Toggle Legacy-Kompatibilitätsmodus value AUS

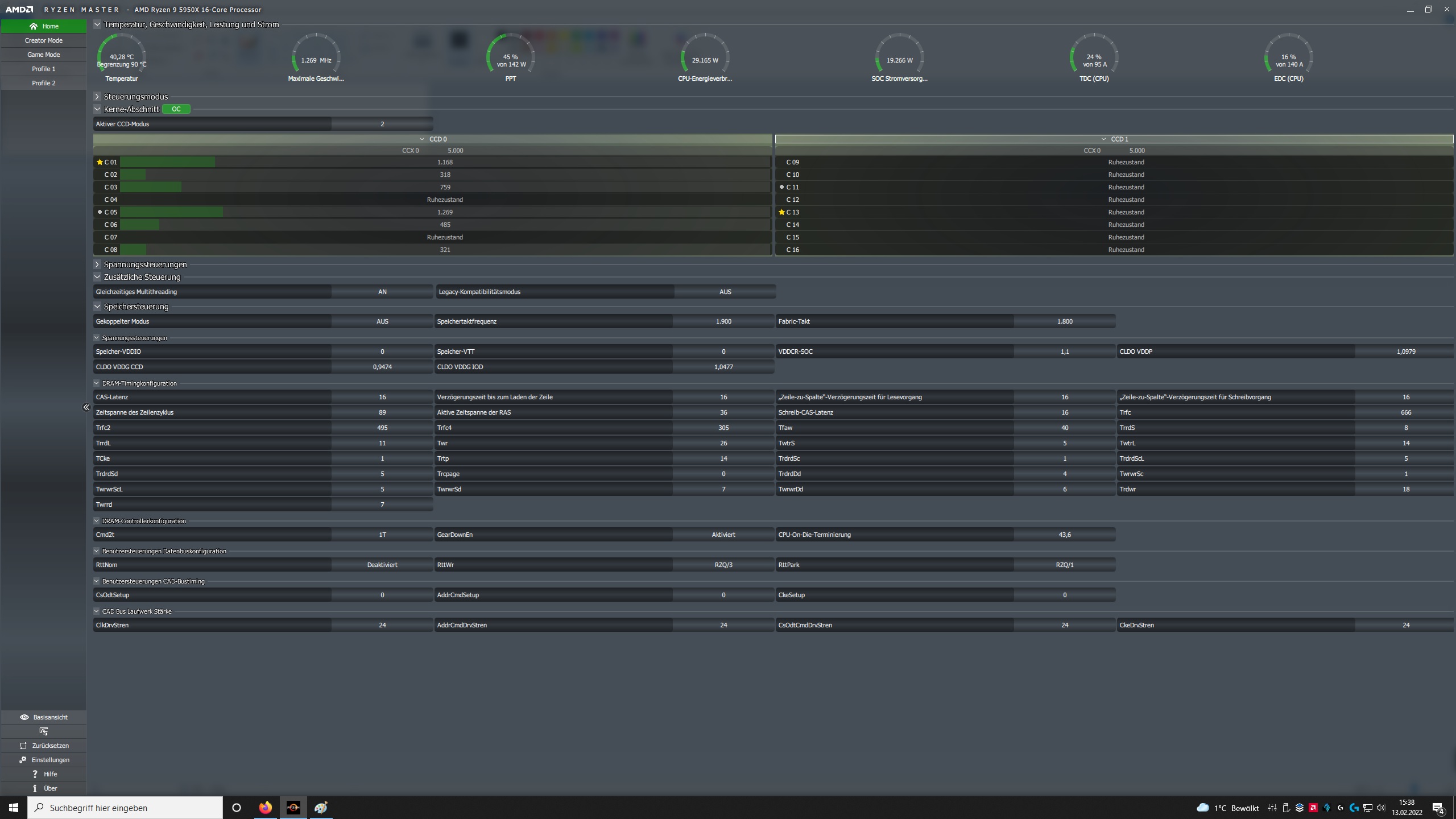(x=725, y=292)
